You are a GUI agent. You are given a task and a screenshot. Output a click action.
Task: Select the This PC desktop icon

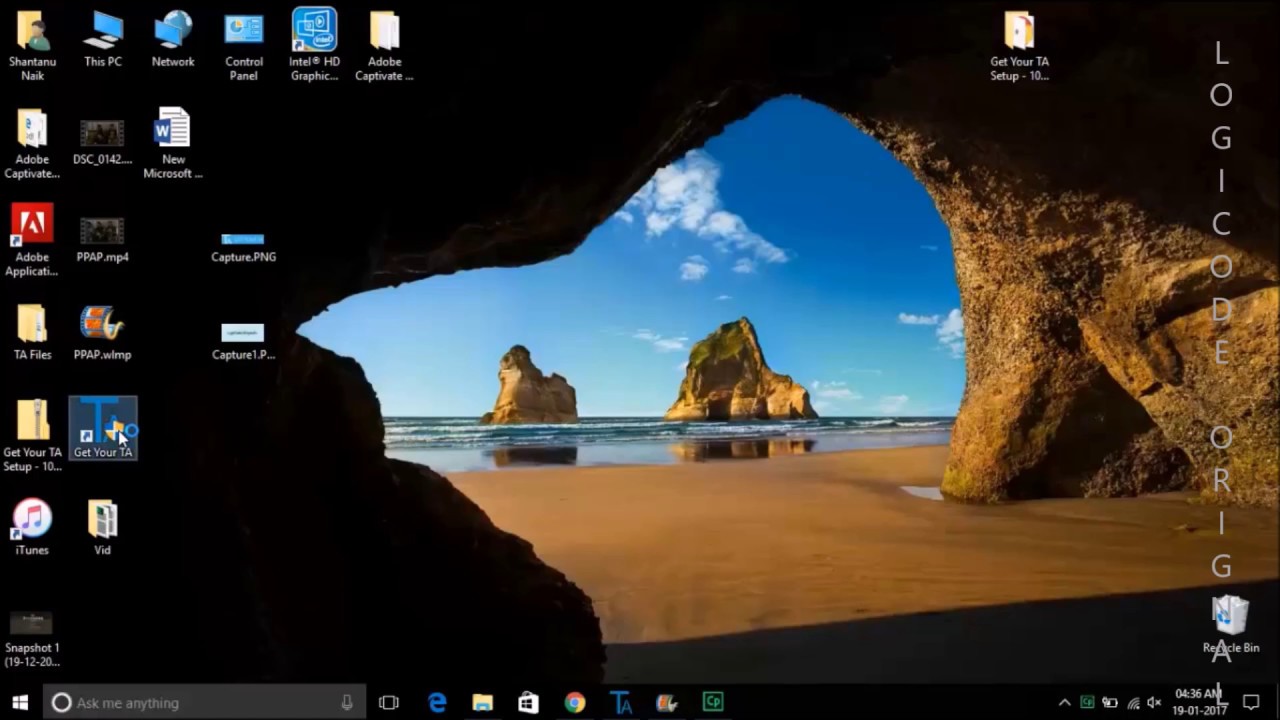tap(102, 41)
